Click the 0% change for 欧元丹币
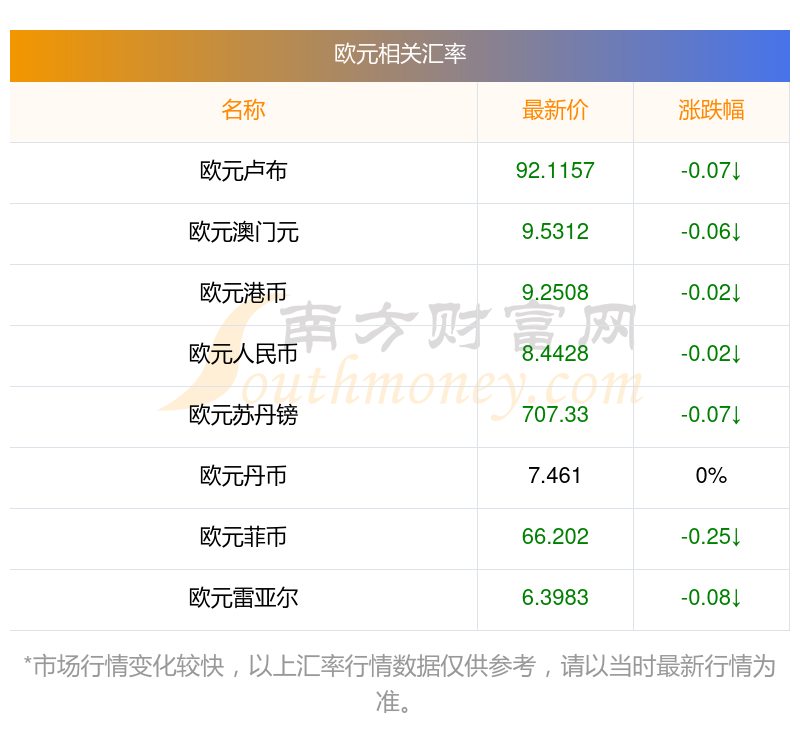The height and width of the screenshot is (733, 800). (711, 476)
